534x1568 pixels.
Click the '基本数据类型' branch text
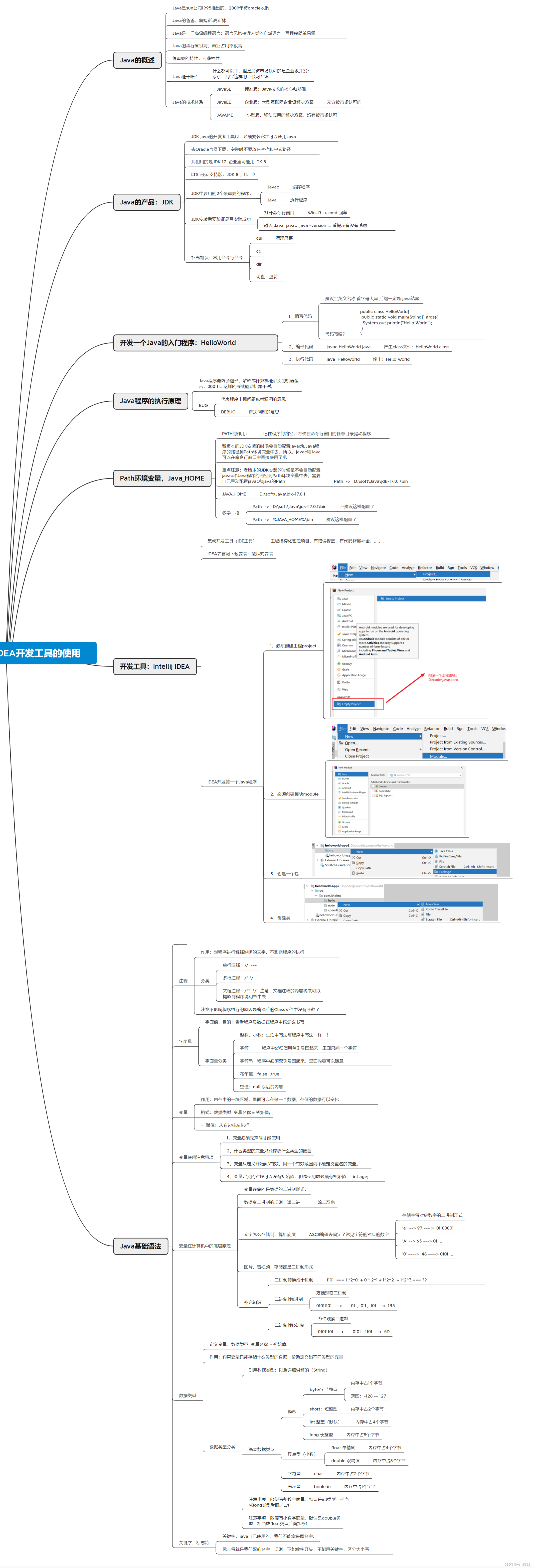coord(261,1449)
